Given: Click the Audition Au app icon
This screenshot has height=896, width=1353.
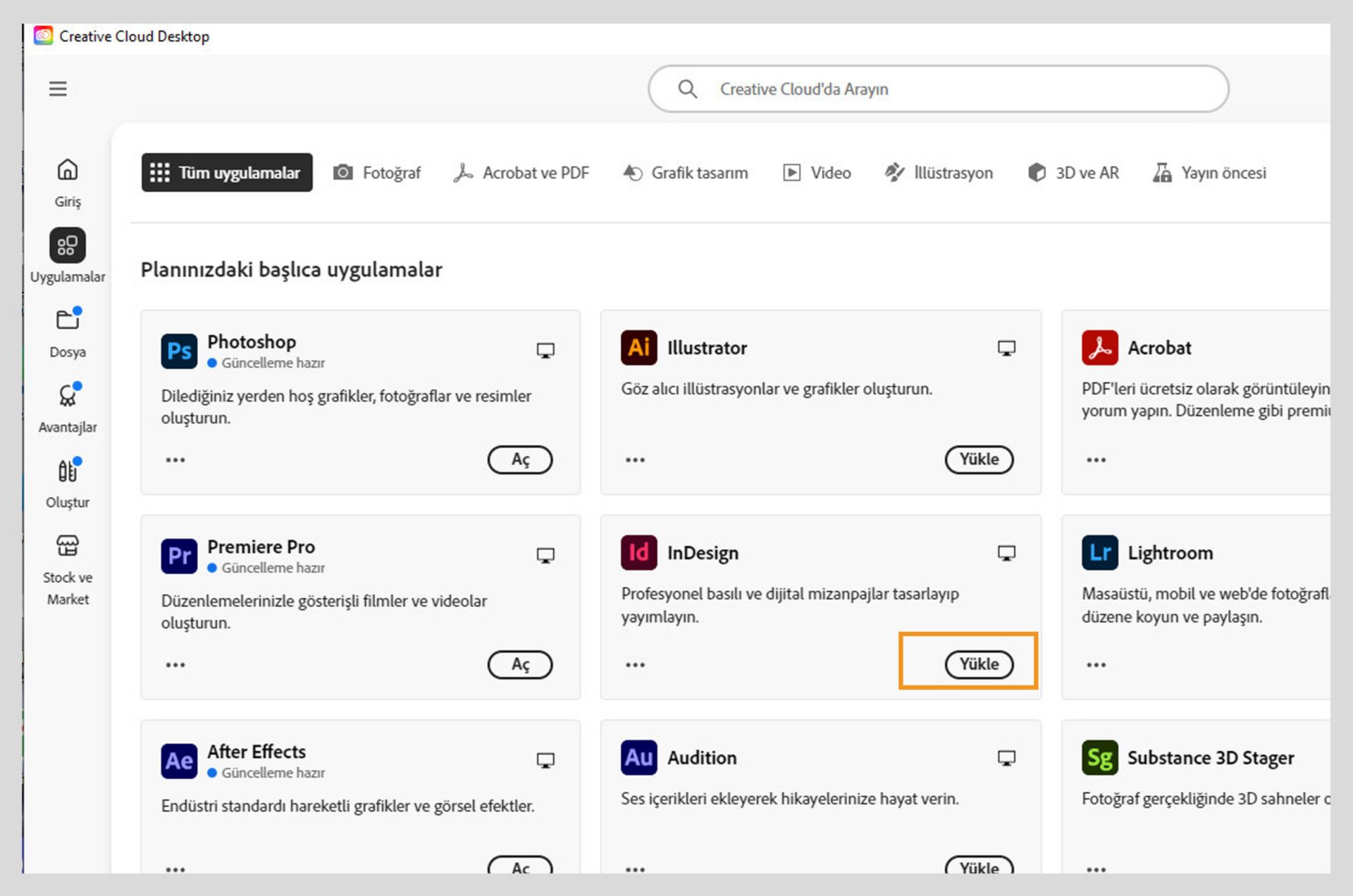Looking at the screenshot, I should click(638, 758).
